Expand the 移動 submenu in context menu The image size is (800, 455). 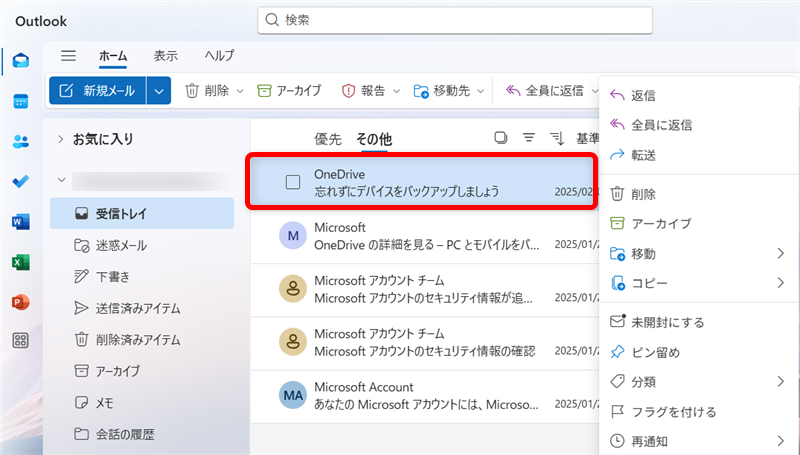[x=780, y=253]
